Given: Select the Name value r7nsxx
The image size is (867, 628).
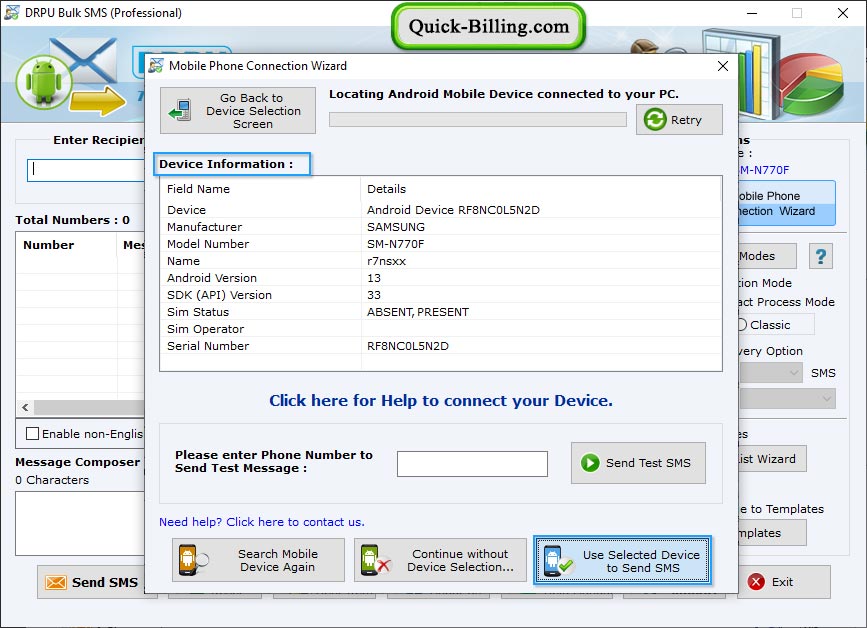Looking at the screenshot, I should (x=387, y=261).
